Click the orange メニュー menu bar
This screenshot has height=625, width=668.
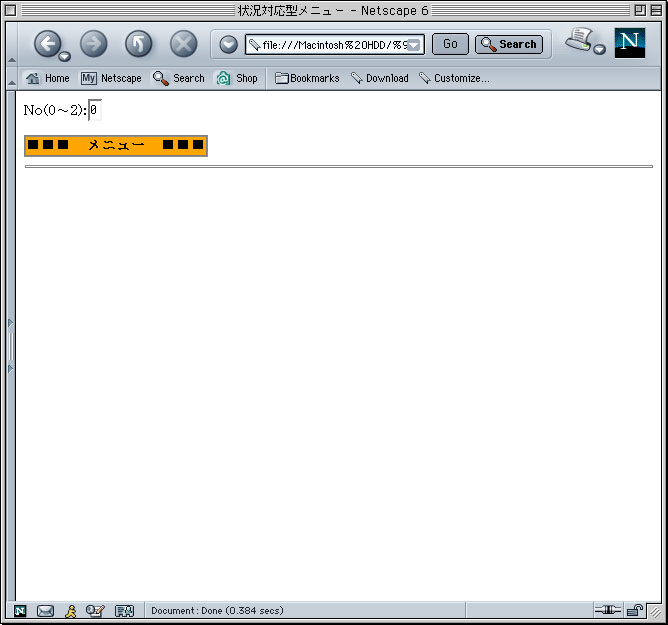(x=116, y=146)
